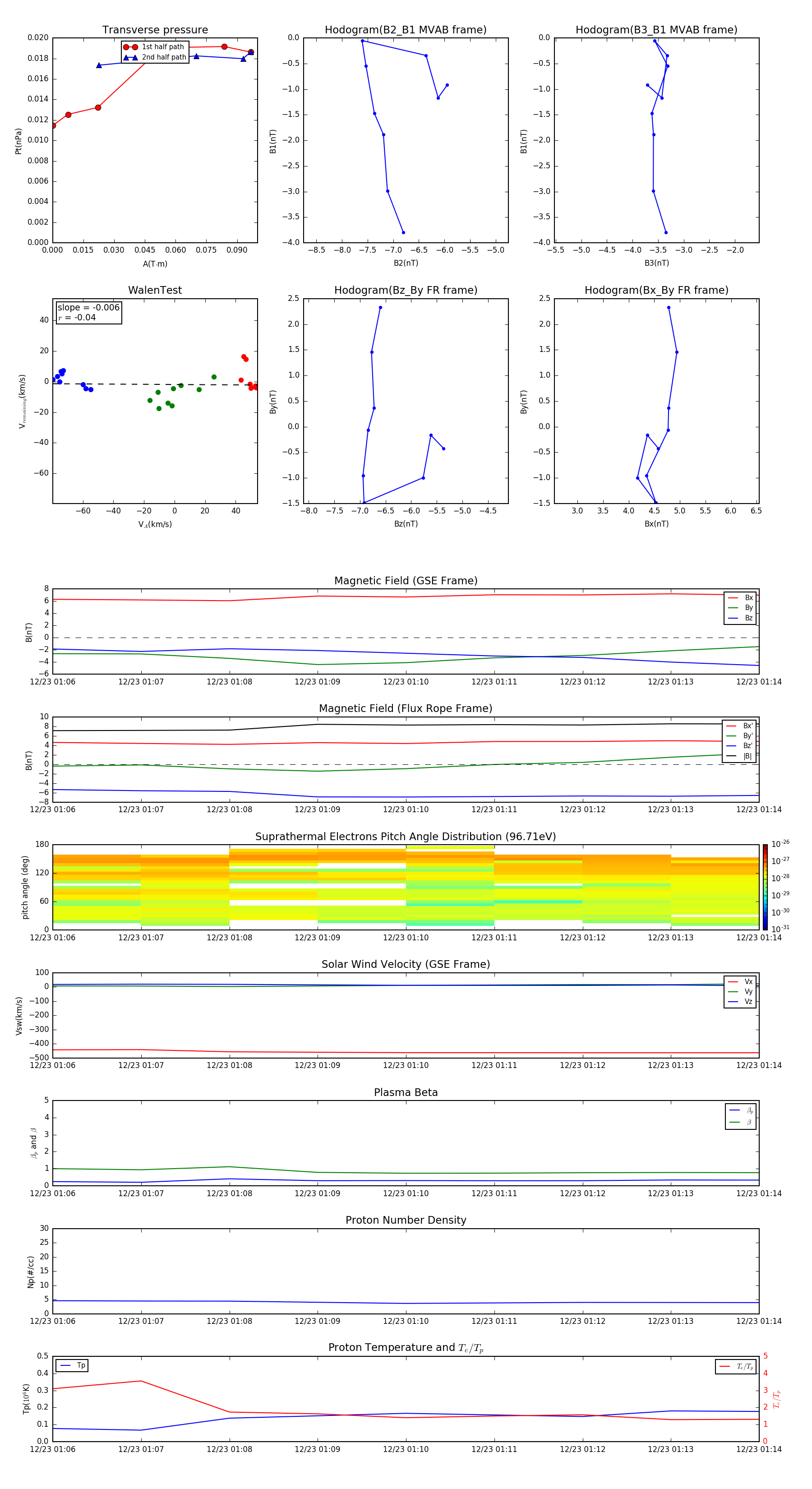Click the "B3(nT)" x-axis label

[x=656, y=263]
